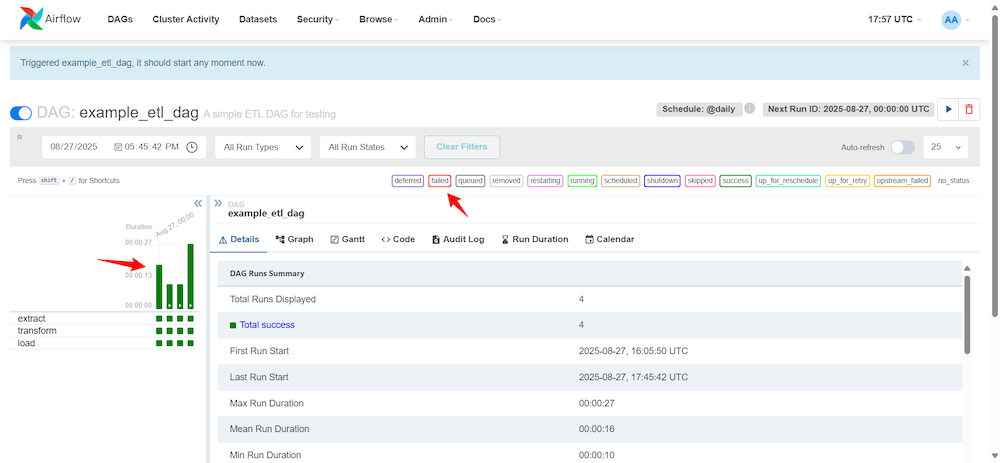Screen dimensions: 1000x463
Task: Expand the Admin menu
Action: pos(436,19)
